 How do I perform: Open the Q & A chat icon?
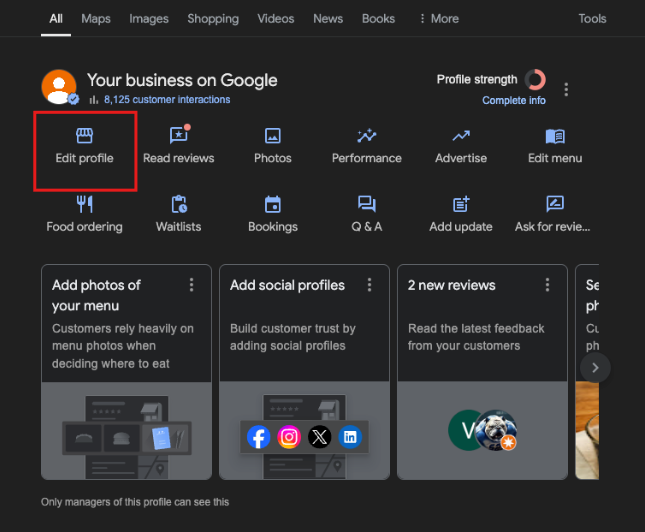point(367,204)
